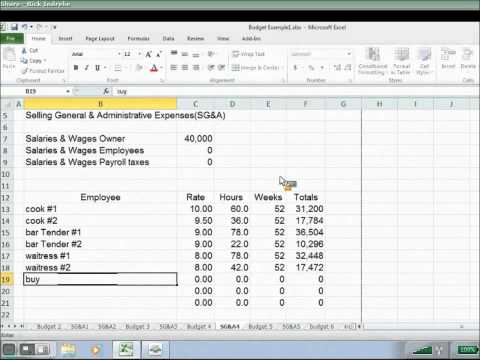Open the File tab
The width and height of the screenshot is (480, 360).
point(11,39)
